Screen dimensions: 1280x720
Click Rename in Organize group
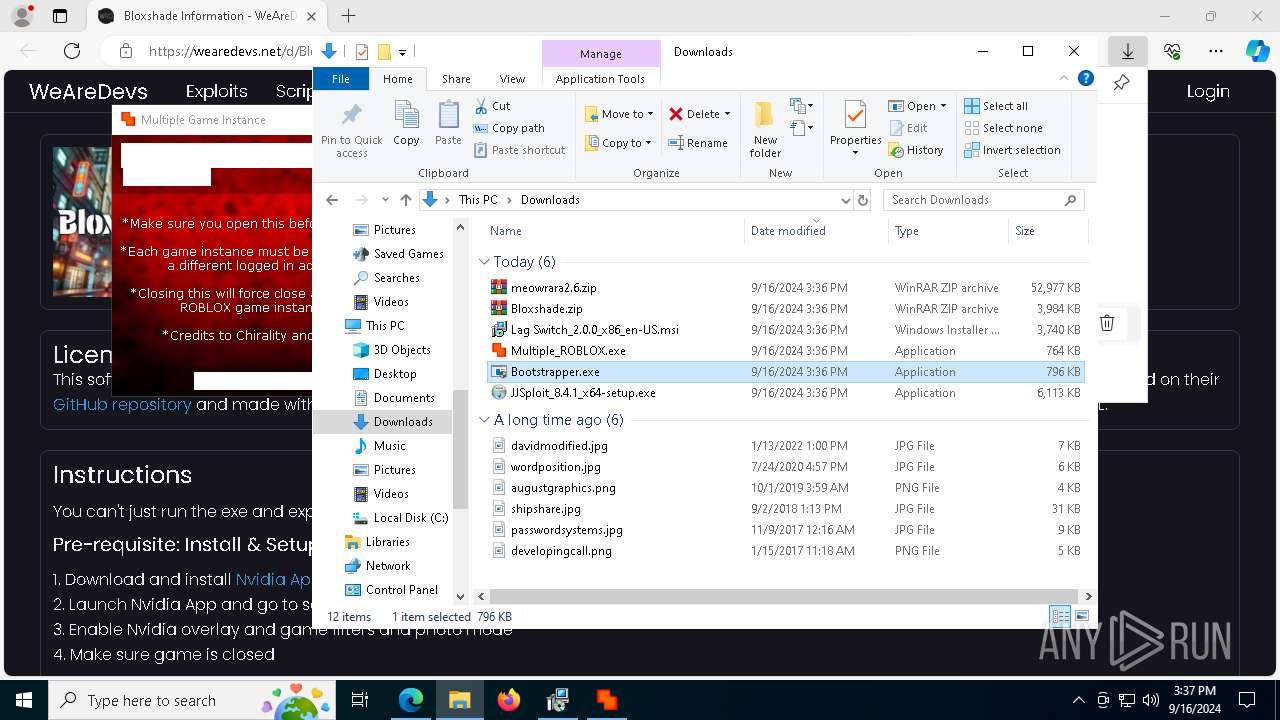click(698, 143)
